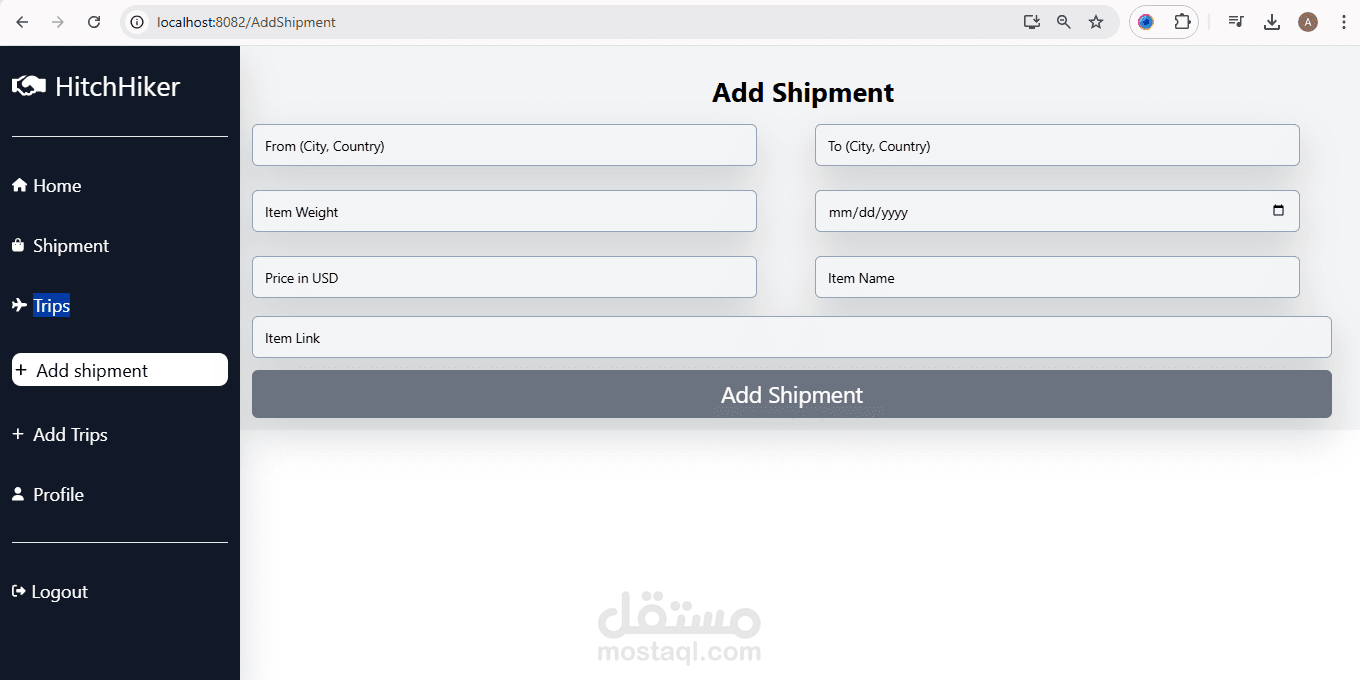Go to Home in the sidebar

56,186
